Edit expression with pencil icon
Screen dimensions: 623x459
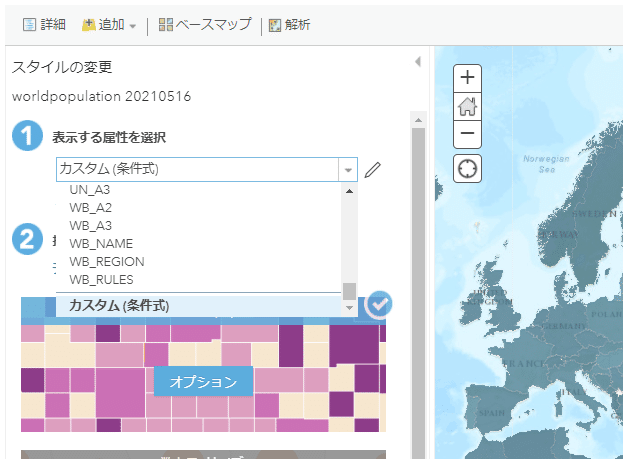click(x=373, y=170)
